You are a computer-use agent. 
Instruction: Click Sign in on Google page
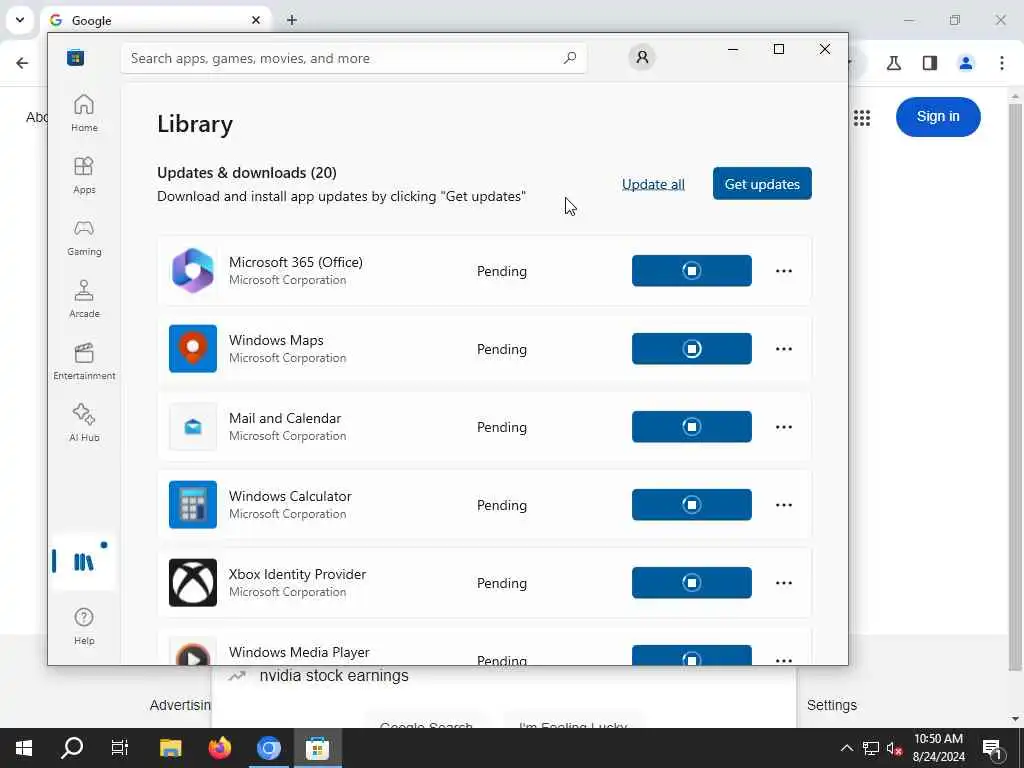click(x=938, y=117)
